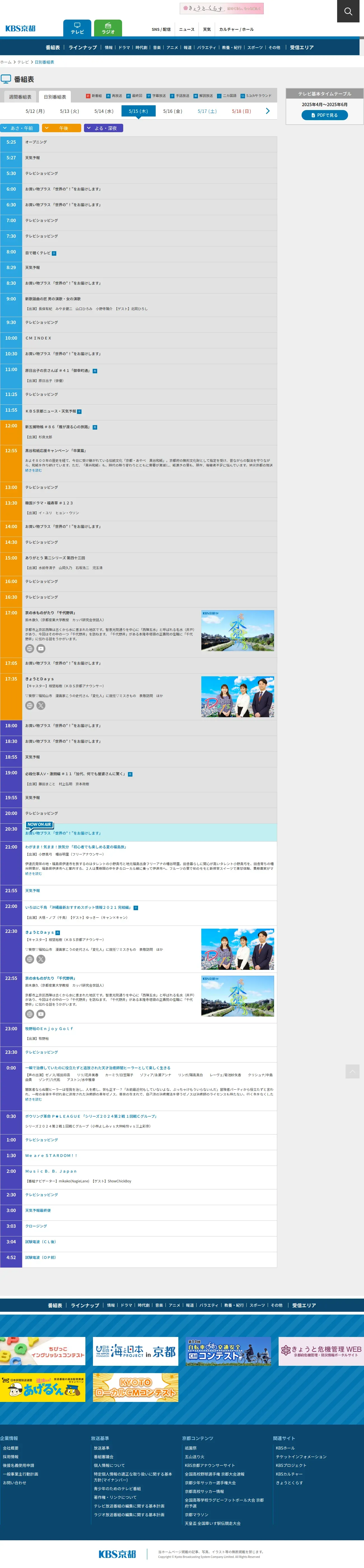
Task: Open SNS / 配信 in header menu
Action: [161, 29]
